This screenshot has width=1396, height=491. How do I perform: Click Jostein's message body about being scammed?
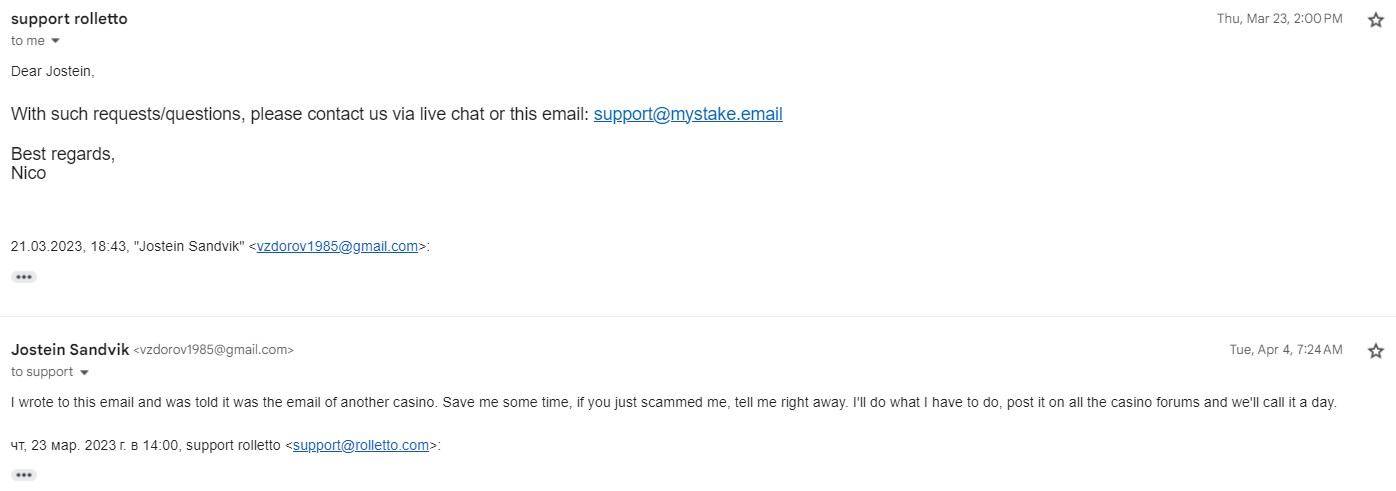tap(673, 402)
